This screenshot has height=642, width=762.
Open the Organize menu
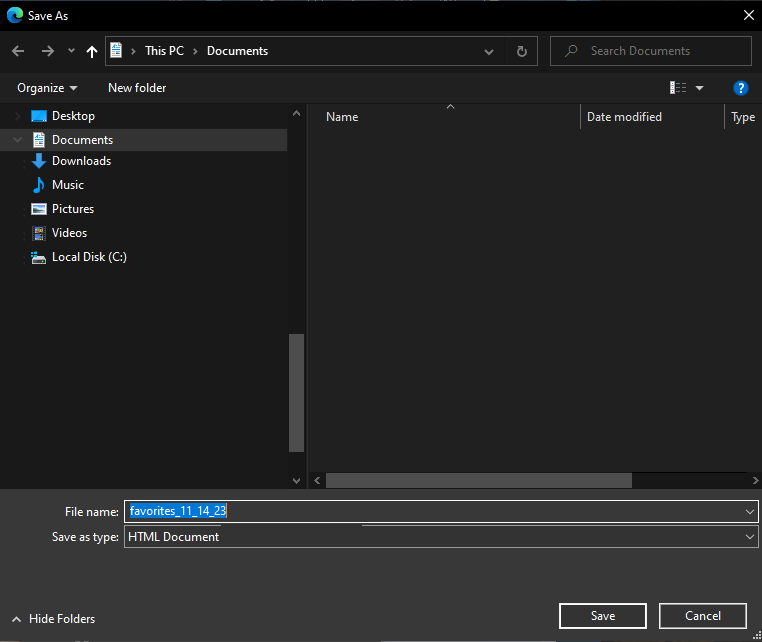click(x=47, y=88)
